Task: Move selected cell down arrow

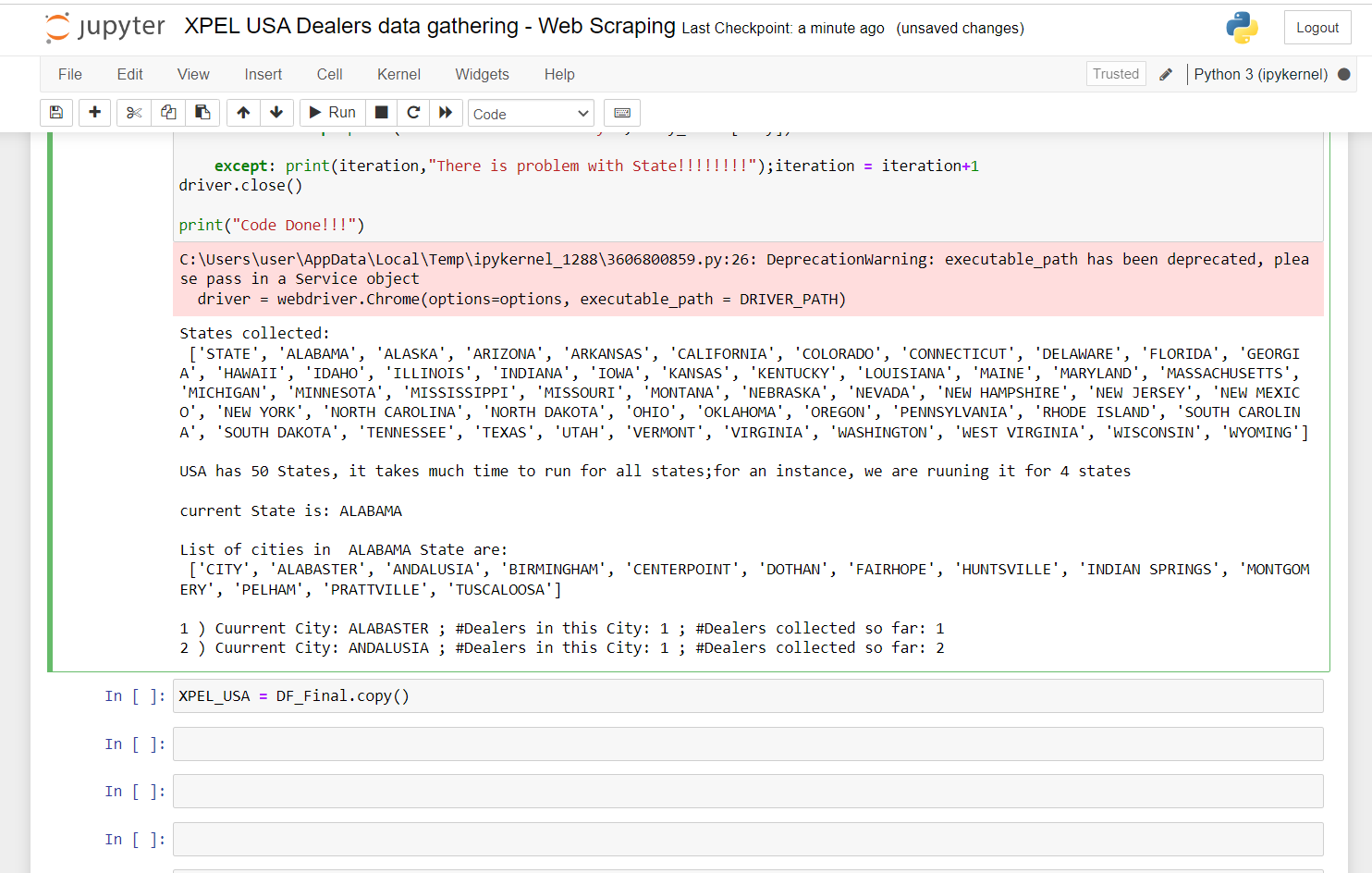Action: click(x=276, y=113)
